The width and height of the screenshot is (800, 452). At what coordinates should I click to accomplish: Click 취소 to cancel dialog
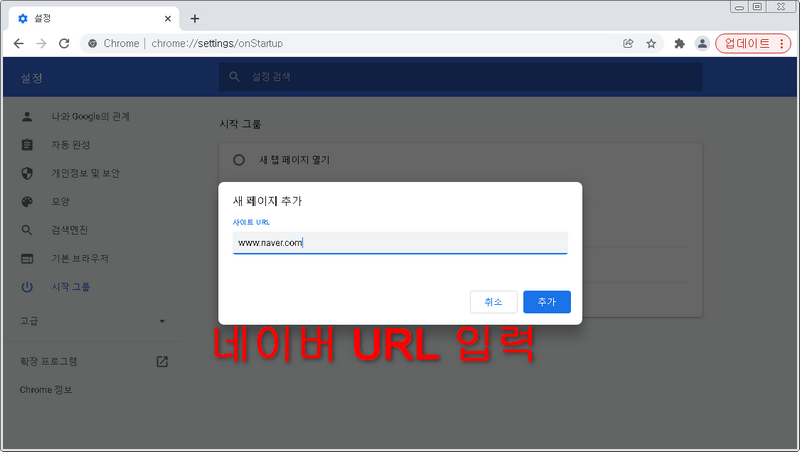(493, 302)
